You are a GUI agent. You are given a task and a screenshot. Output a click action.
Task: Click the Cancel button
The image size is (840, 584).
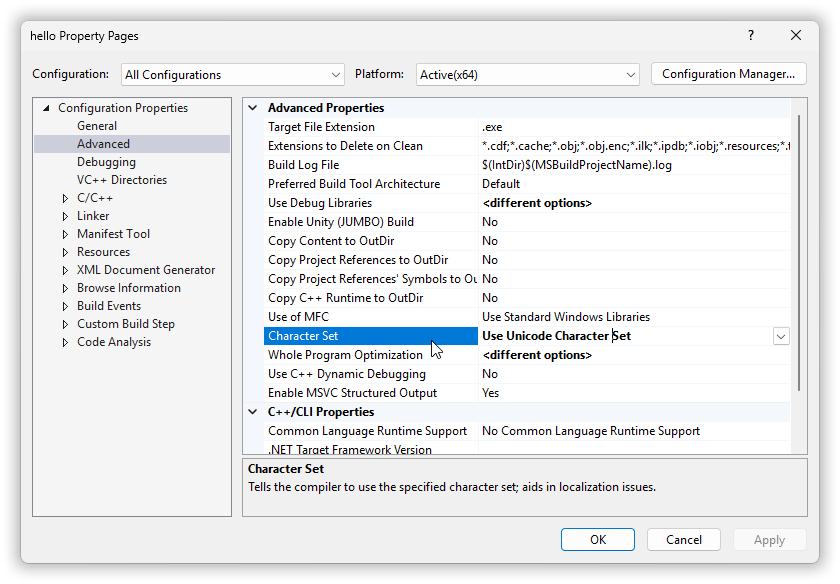[x=684, y=540]
